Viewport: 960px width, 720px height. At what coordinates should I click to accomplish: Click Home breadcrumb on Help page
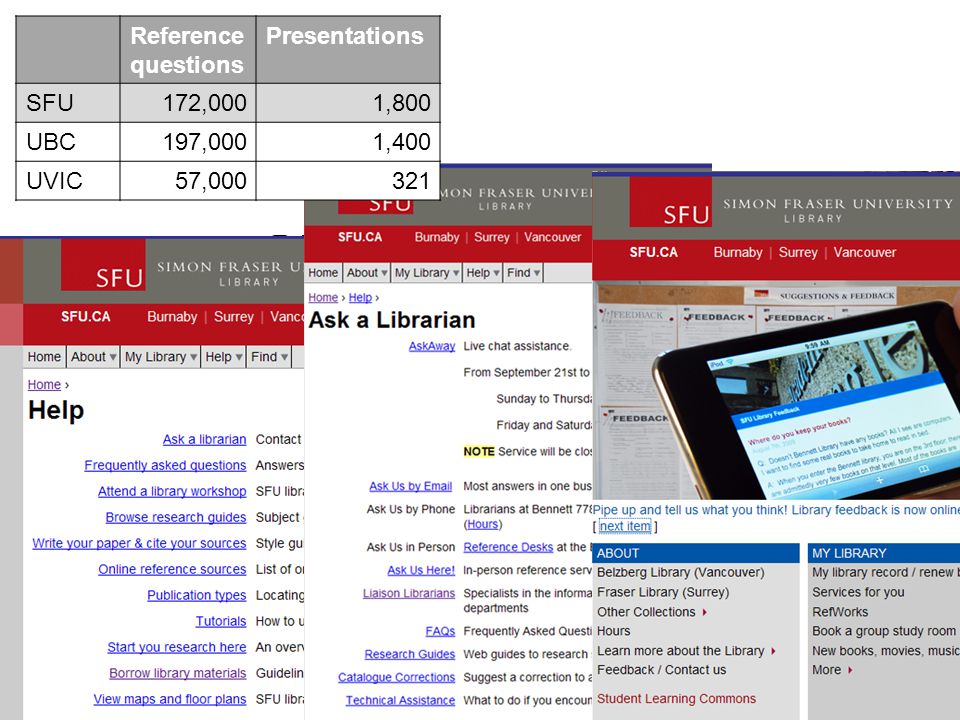[44, 384]
